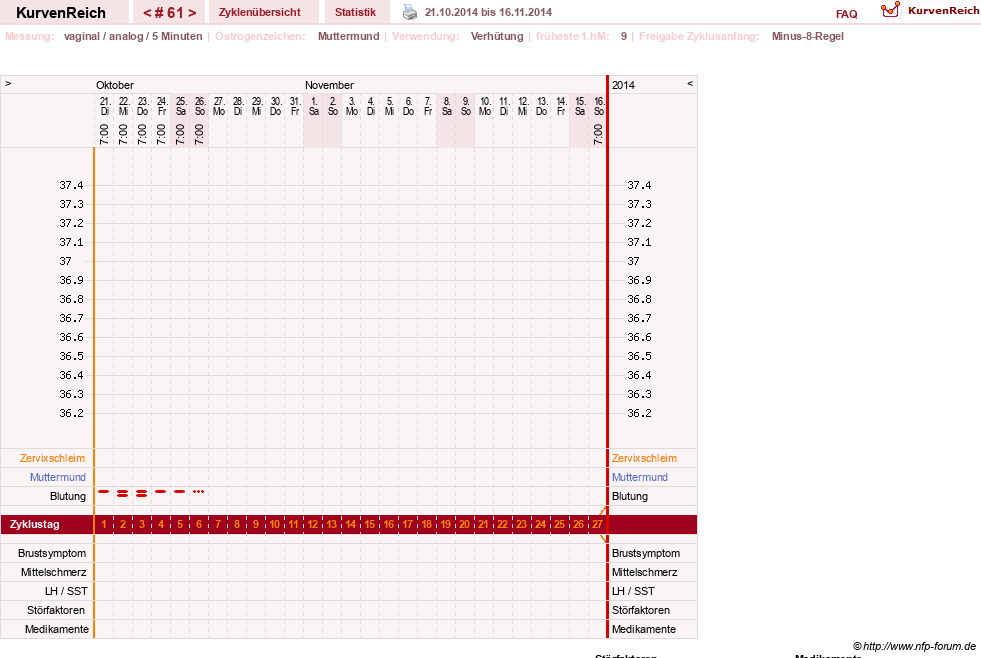The height and width of the screenshot is (658, 981).
Task: Click the dotted spotting mark on cycle day 6
Action: 198,492
